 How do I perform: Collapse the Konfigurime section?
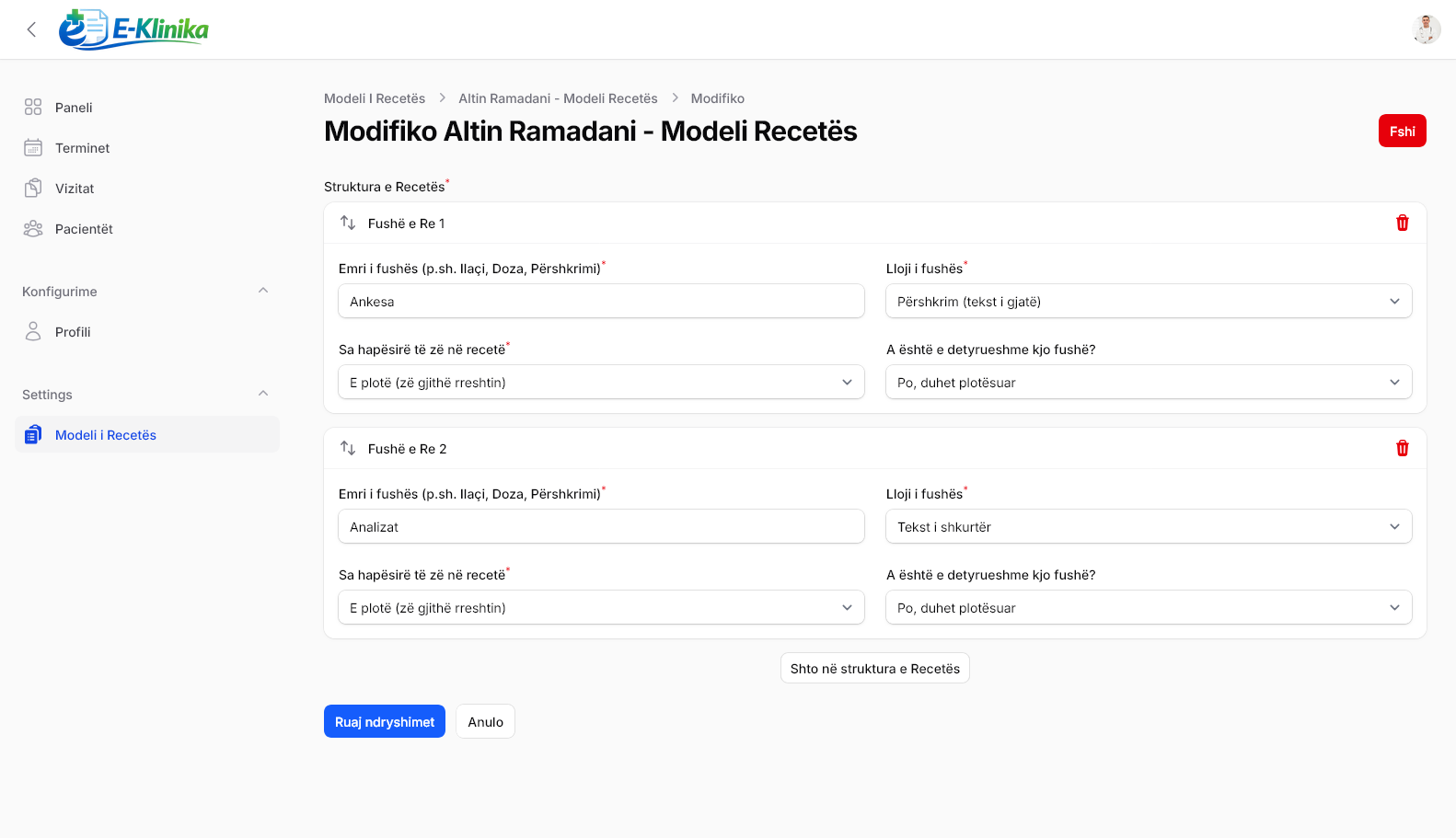pyautogui.click(x=263, y=291)
